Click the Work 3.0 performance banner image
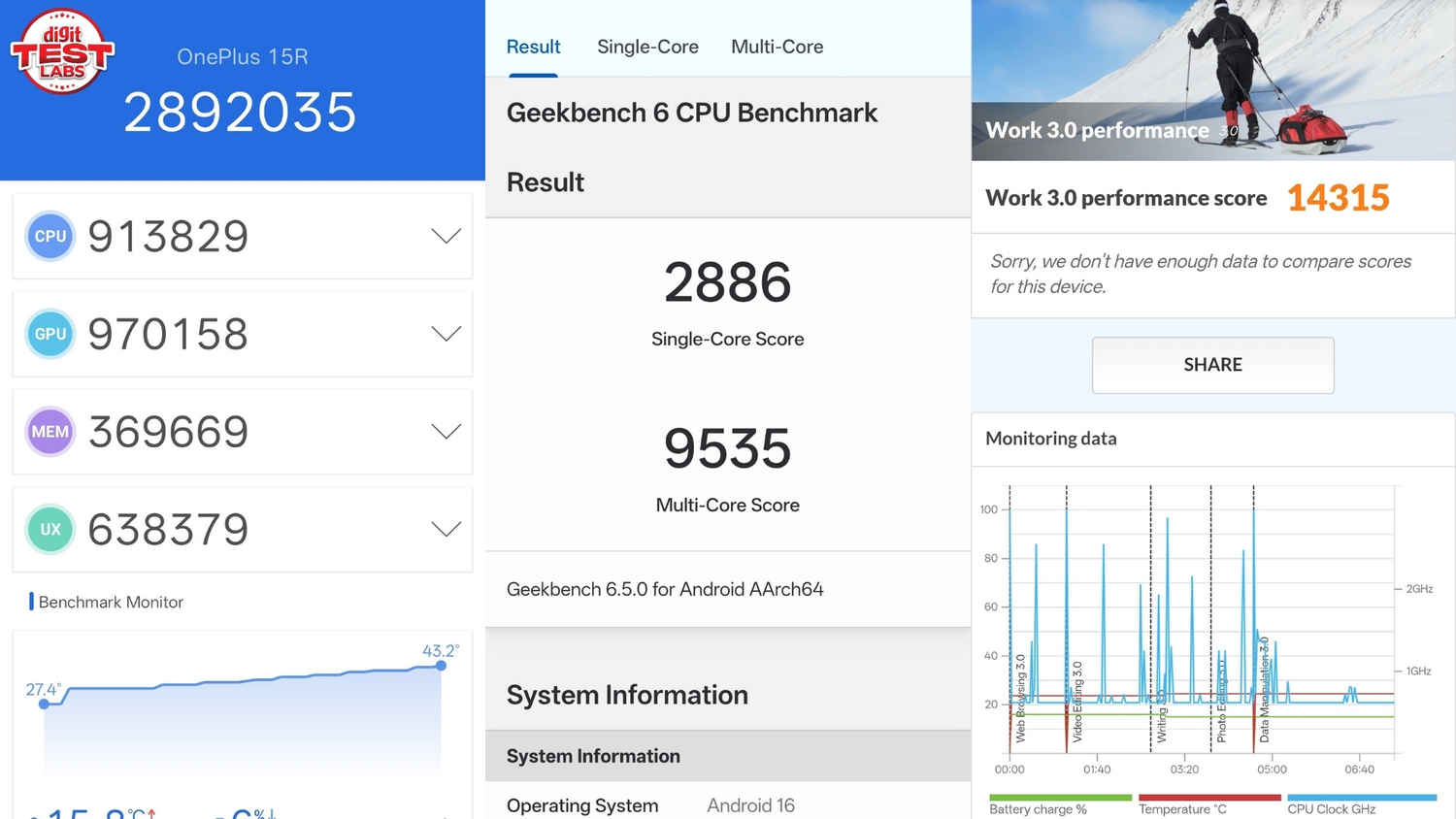1456x819 pixels. tap(1212, 80)
